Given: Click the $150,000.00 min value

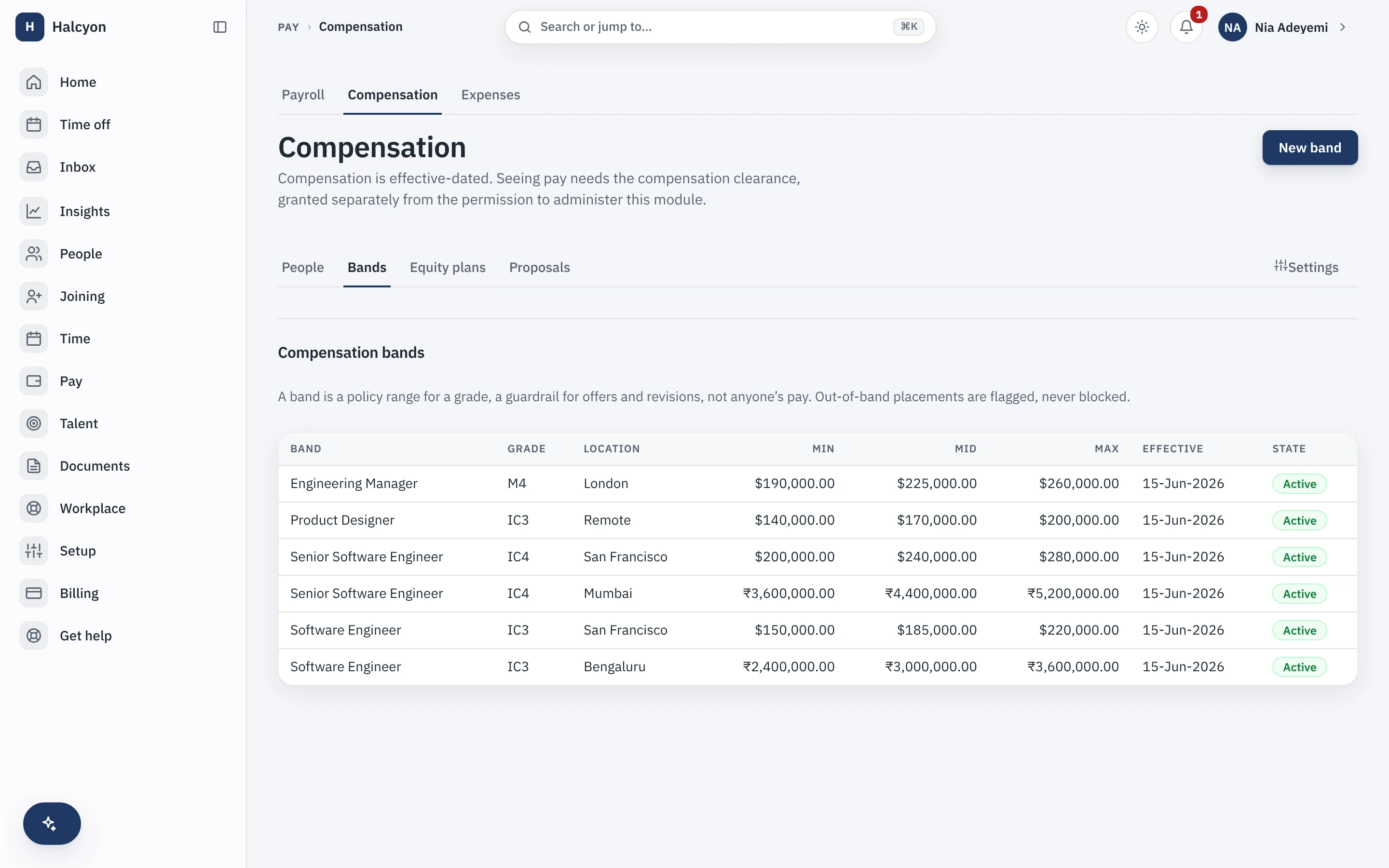Looking at the screenshot, I should [x=795, y=630].
